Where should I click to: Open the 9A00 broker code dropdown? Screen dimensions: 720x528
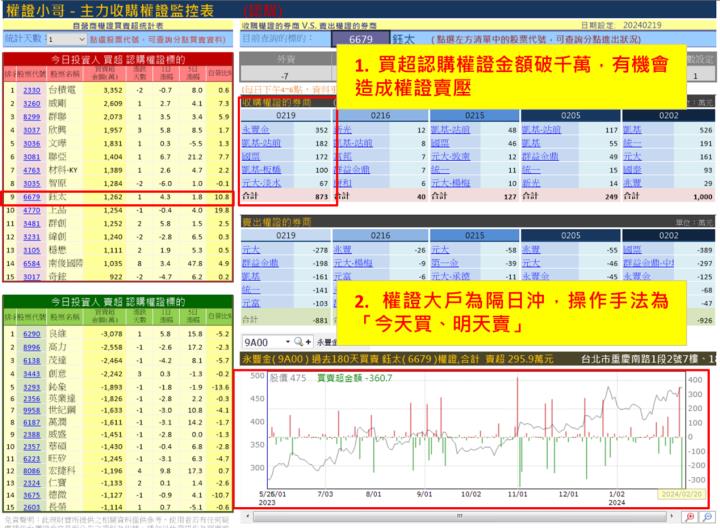pos(288,342)
